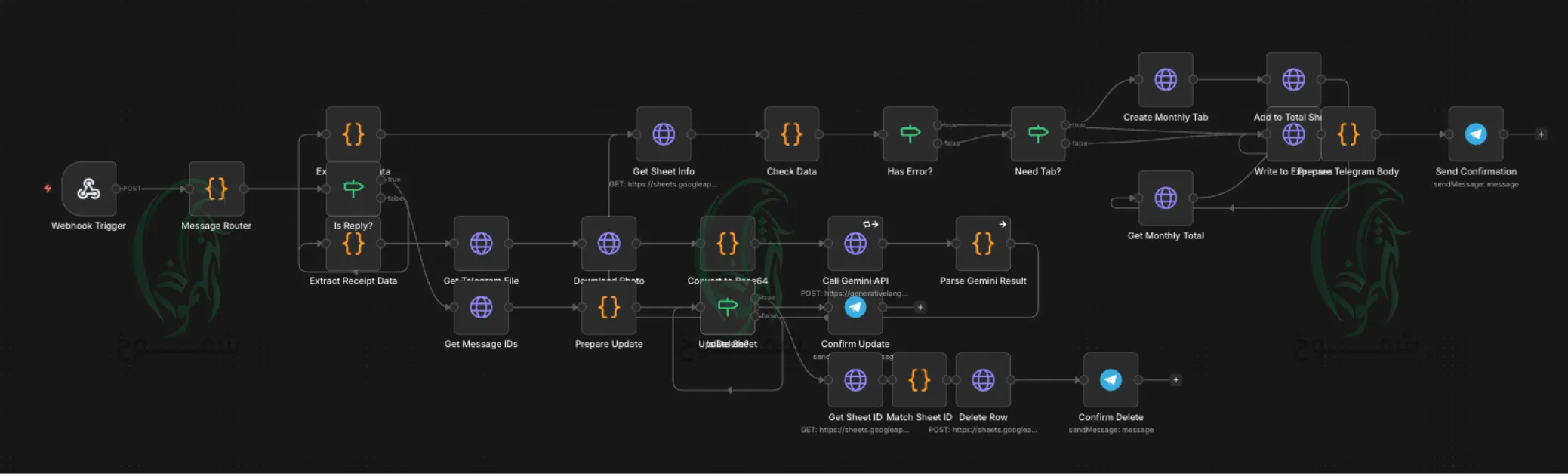Click the 'Need Tab?' label text
The image size is (1568, 476).
point(1037,171)
